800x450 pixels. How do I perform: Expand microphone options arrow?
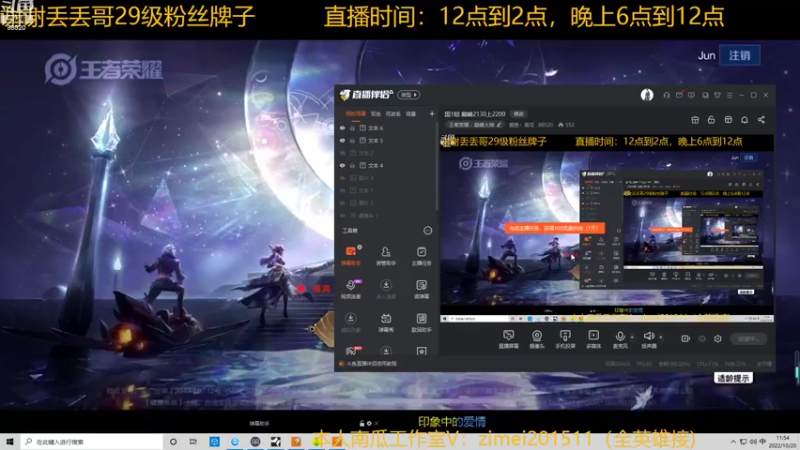coord(632,337)
